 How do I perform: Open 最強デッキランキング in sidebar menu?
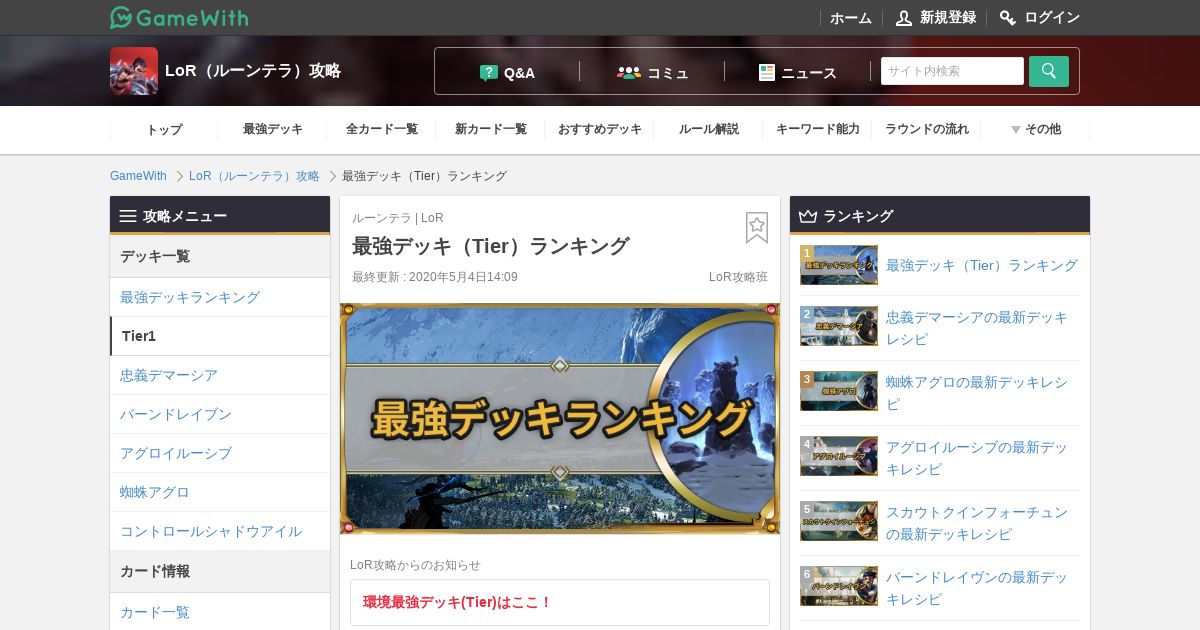pos(220,297)
